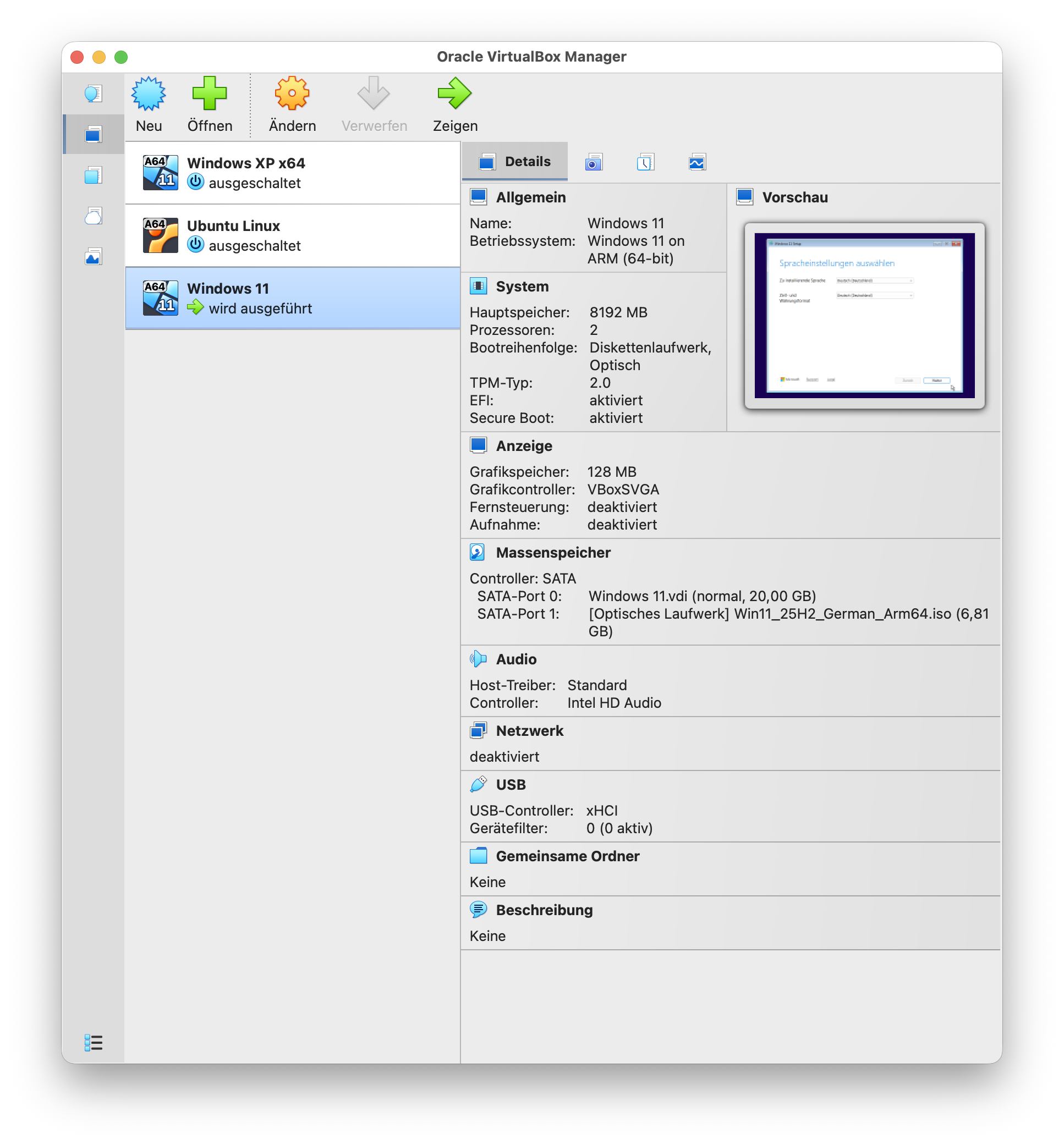Viewport: 1064px width, 1145px height.
Task: Click the power-off status icon for Ubuntu Linux
Action: (x=196, y=245)
